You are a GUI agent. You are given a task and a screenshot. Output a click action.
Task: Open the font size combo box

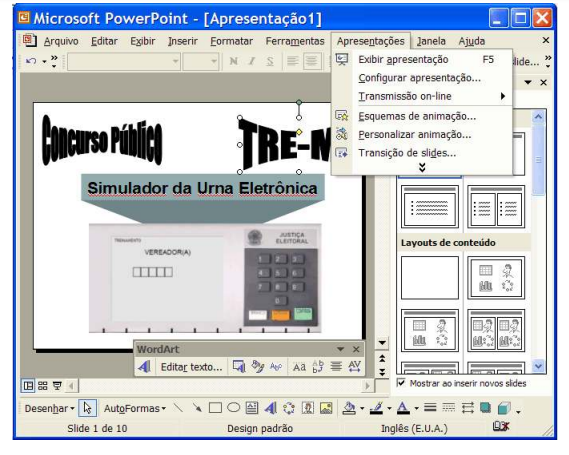tap(201, 61)
